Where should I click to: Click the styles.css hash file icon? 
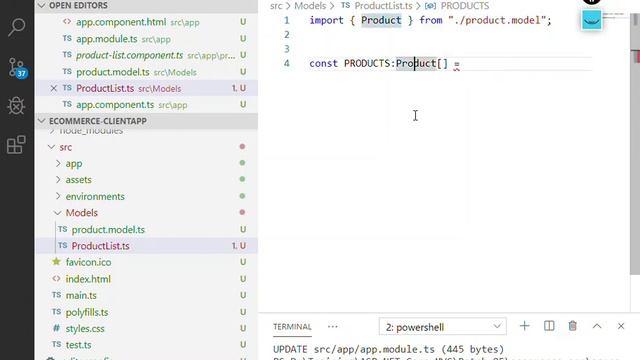(x=56, y=328)
